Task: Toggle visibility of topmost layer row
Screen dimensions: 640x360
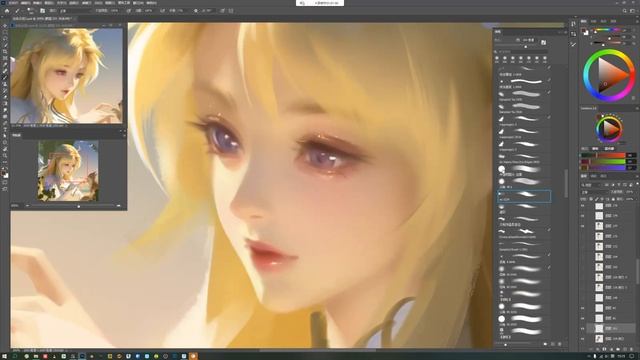Action: tap(583, 206)
